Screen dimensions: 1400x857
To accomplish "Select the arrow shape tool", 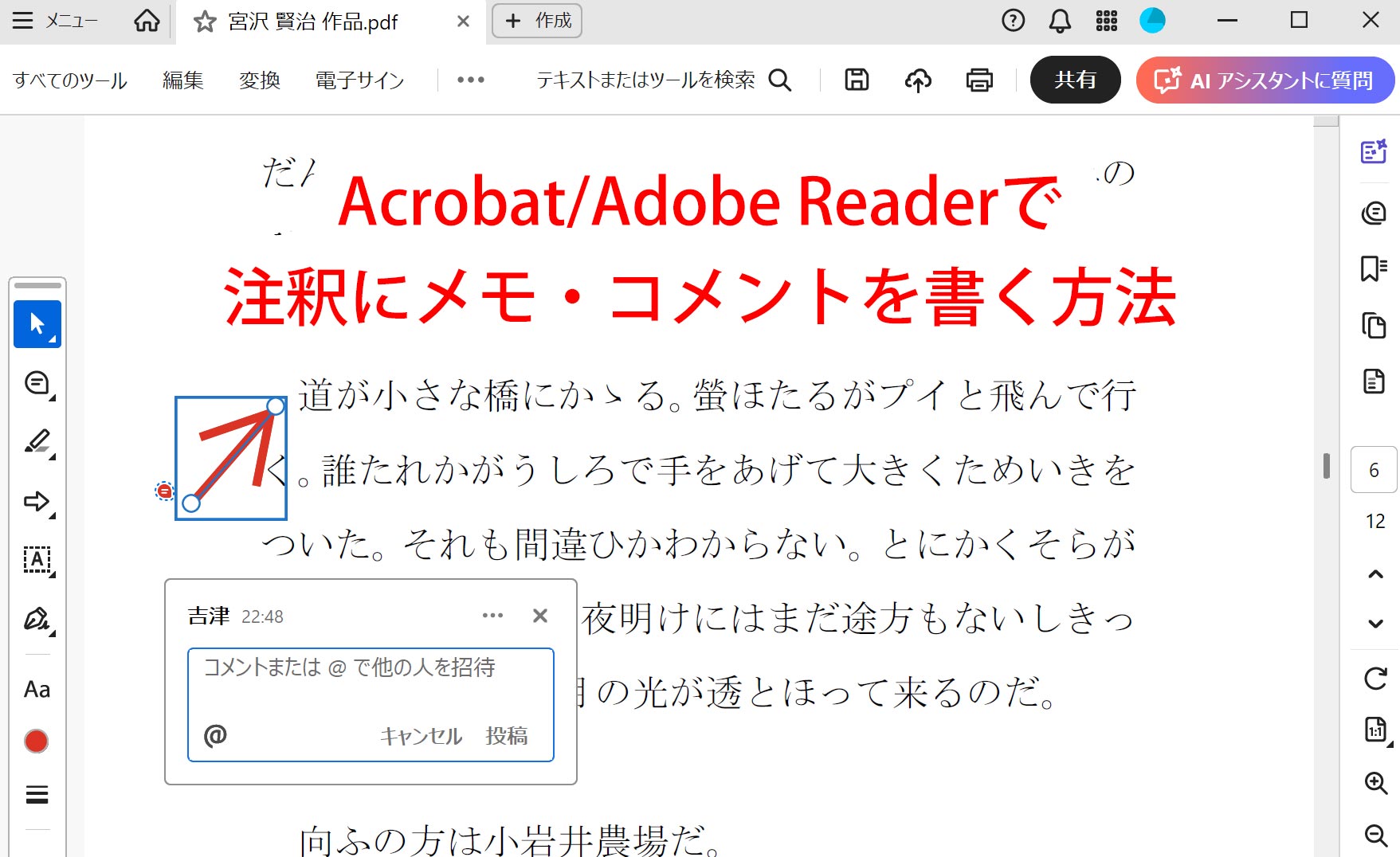I will pos(36,502).
